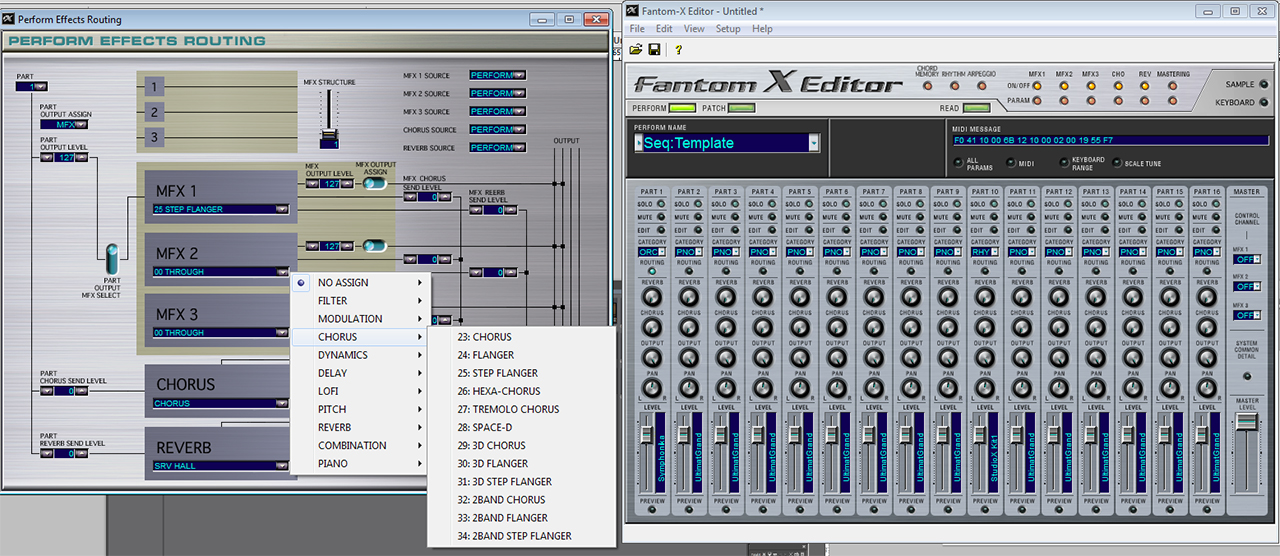The width and height of the screenshot is (1280, 556).
Task: Click Part 5 Edit button LED
Action: pos(811,230)
